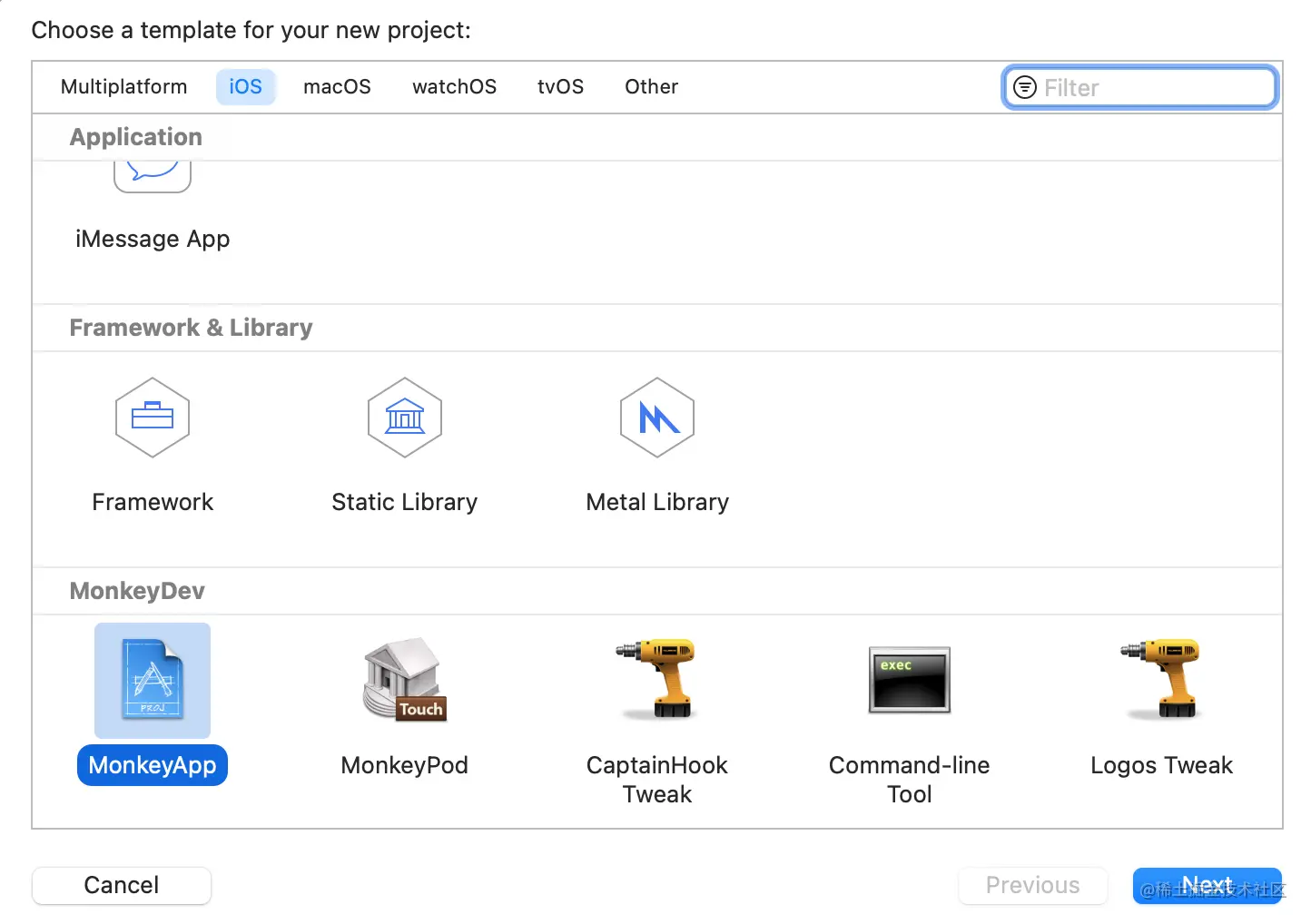Image resolution: width=1311 pixels, height=924 pixels.
Task: Choose the CaptainHook Tweak drill icon
Action: [656, 679]
